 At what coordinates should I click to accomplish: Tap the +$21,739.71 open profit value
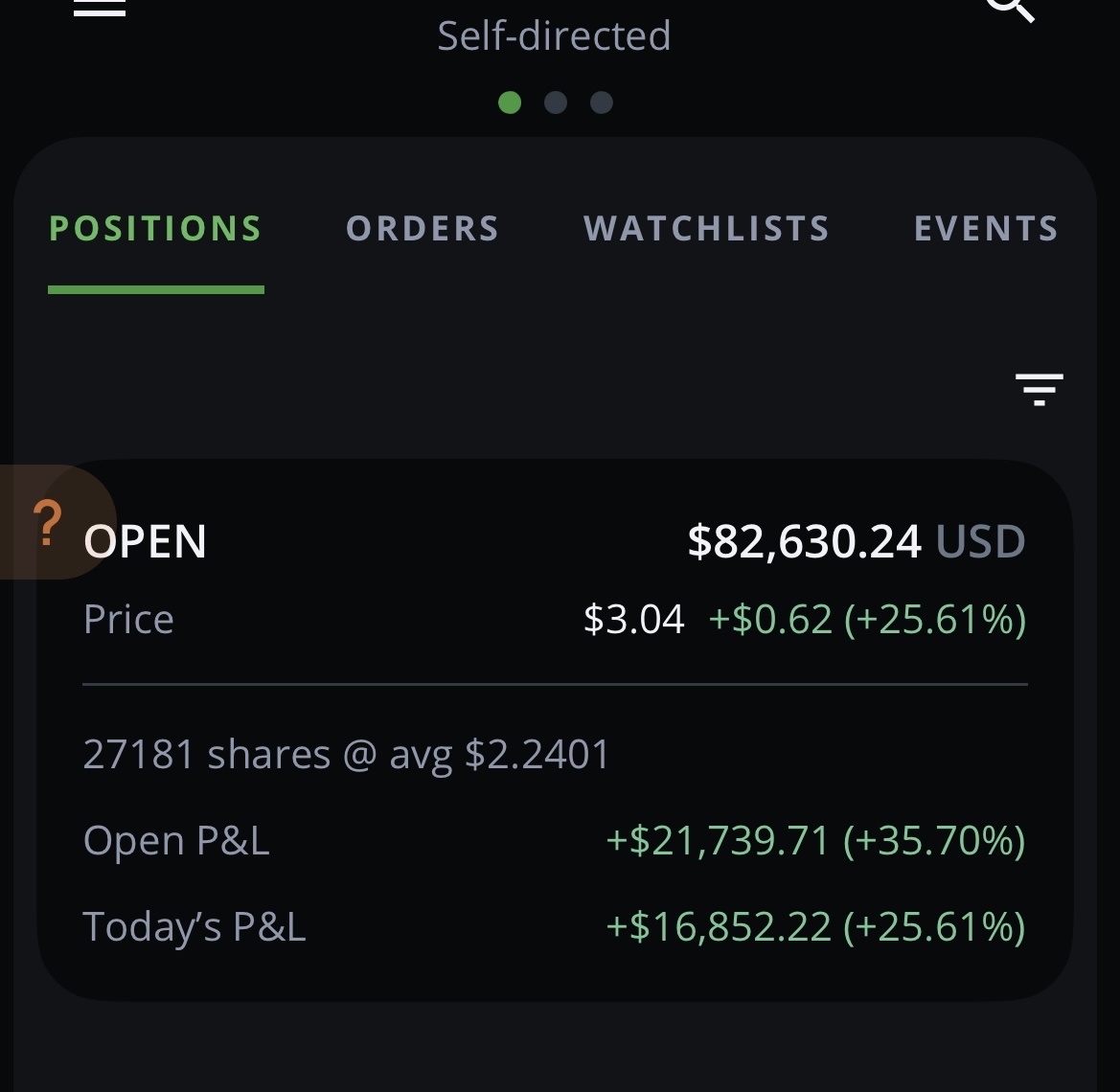point(718,840)
